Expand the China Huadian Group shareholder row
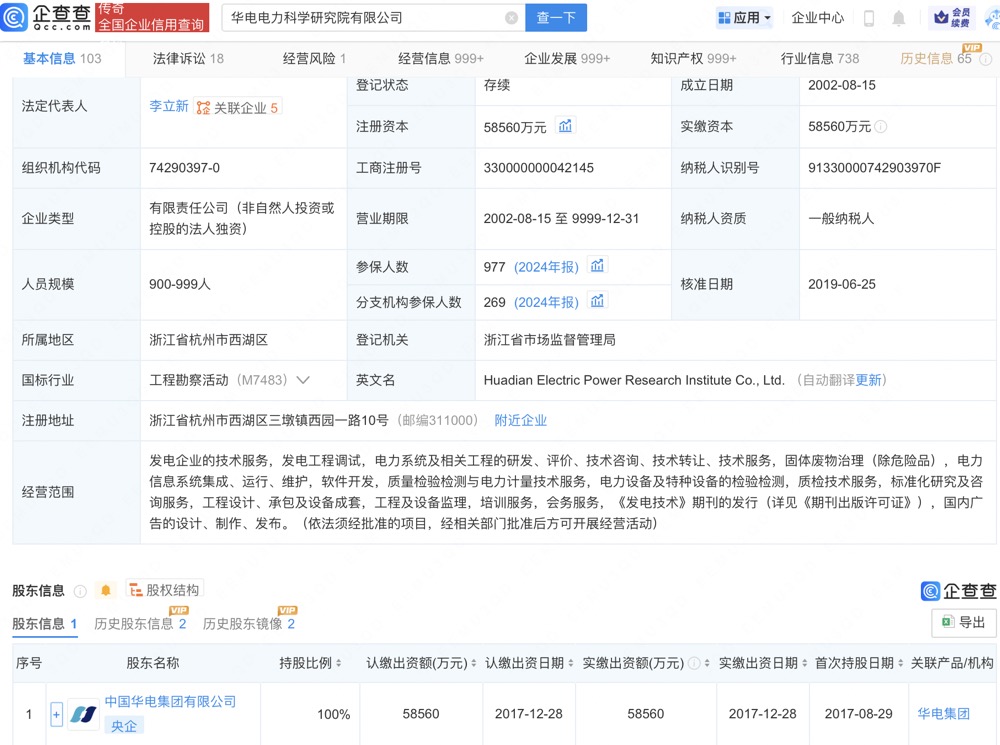The height and width of the screenshot is (745, 1000). pyautogui.click(x=56, y=714)
